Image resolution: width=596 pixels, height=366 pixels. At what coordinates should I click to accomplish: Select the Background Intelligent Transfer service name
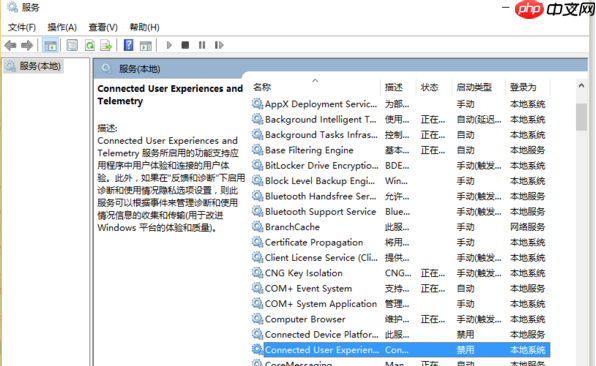(320, 119)
